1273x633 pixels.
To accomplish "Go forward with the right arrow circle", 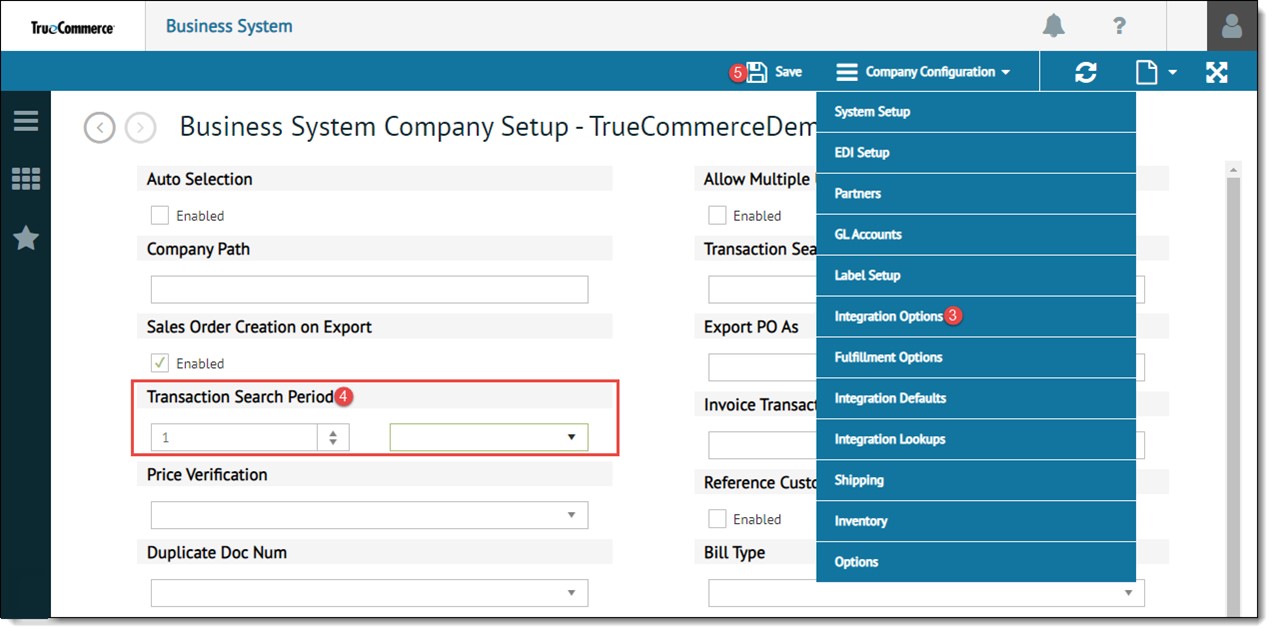I will click(x=141, y=128).
